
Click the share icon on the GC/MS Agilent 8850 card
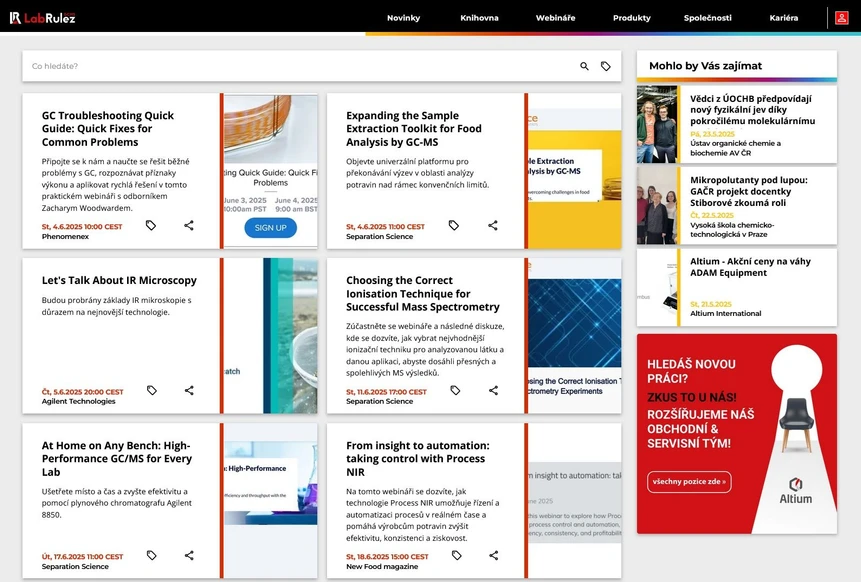(188, 554)
